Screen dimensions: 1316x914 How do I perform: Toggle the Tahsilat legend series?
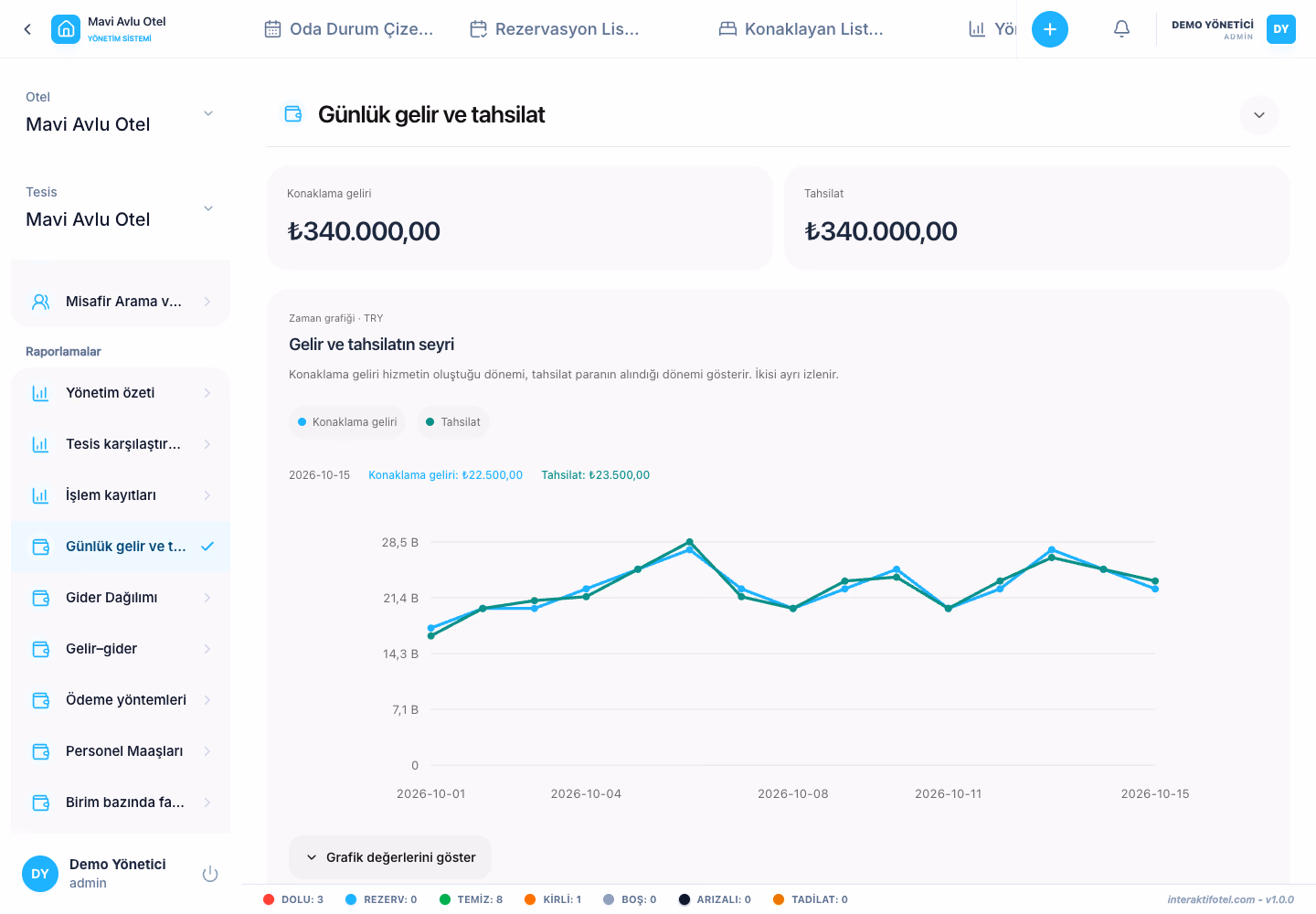pyautogui.click(x=453, y=422)
